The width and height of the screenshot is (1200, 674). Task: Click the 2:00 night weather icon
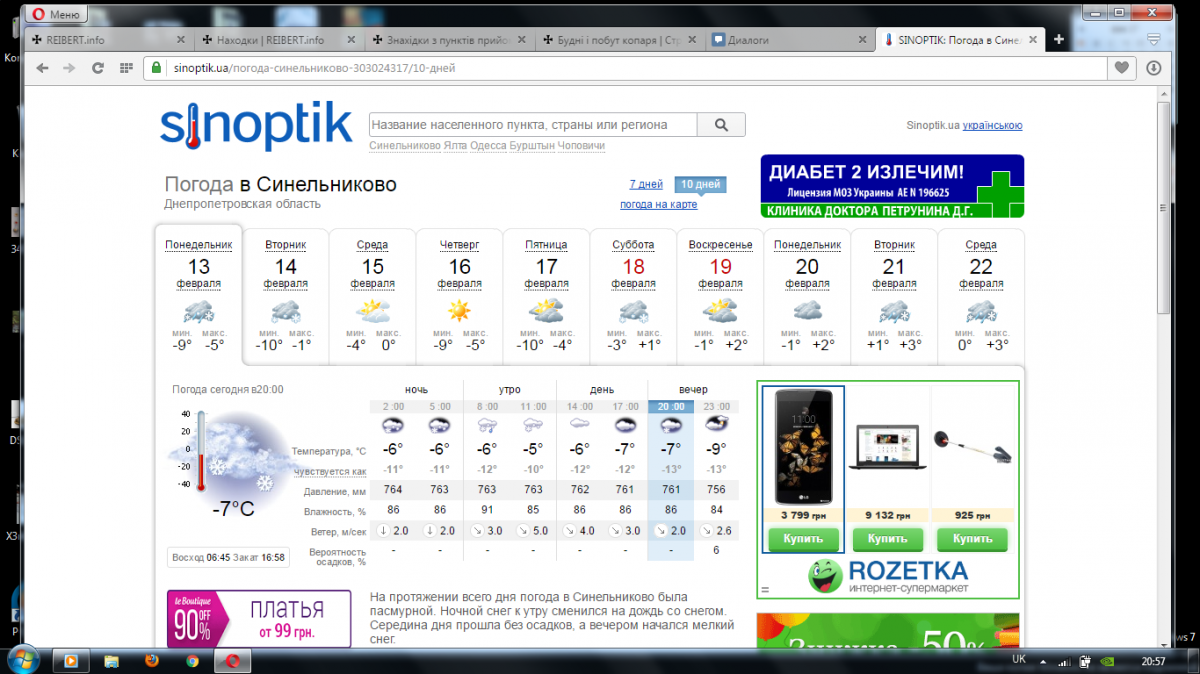click(393, 424)
